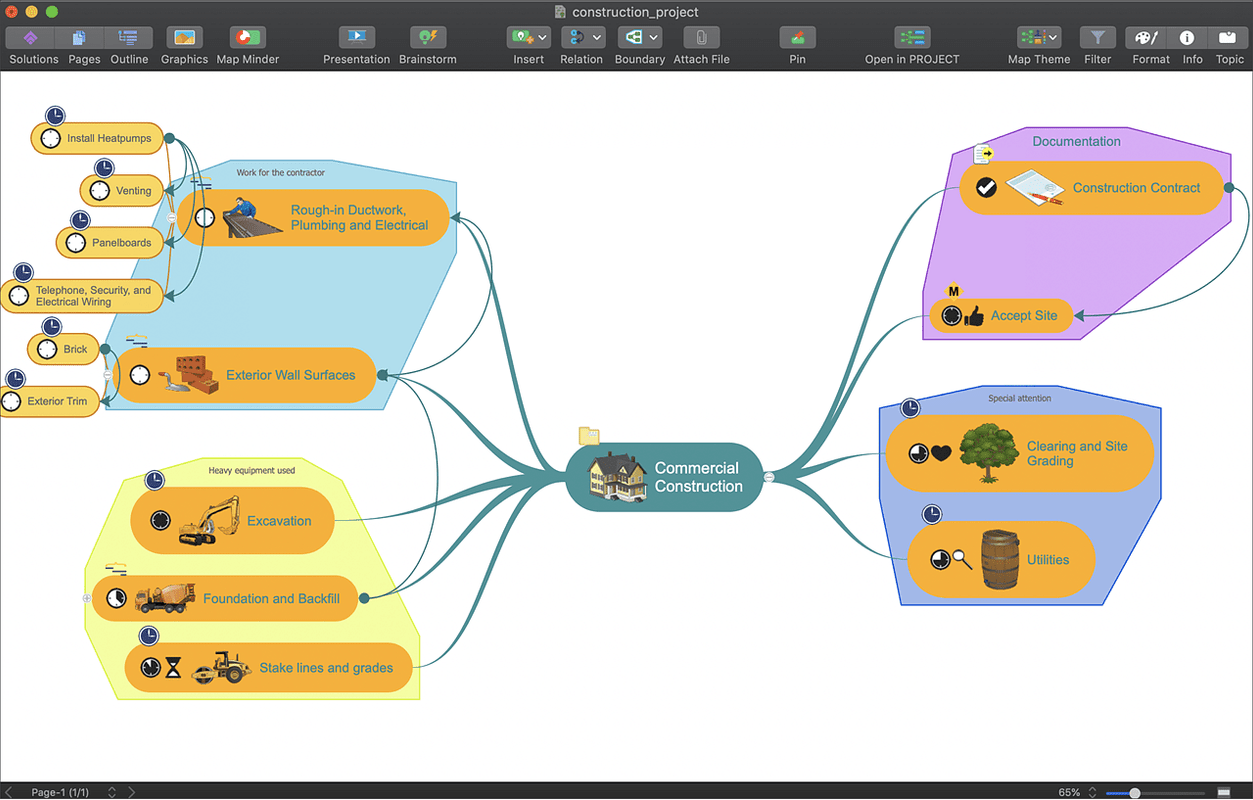Open Map Minder from the toolbar

247,38
